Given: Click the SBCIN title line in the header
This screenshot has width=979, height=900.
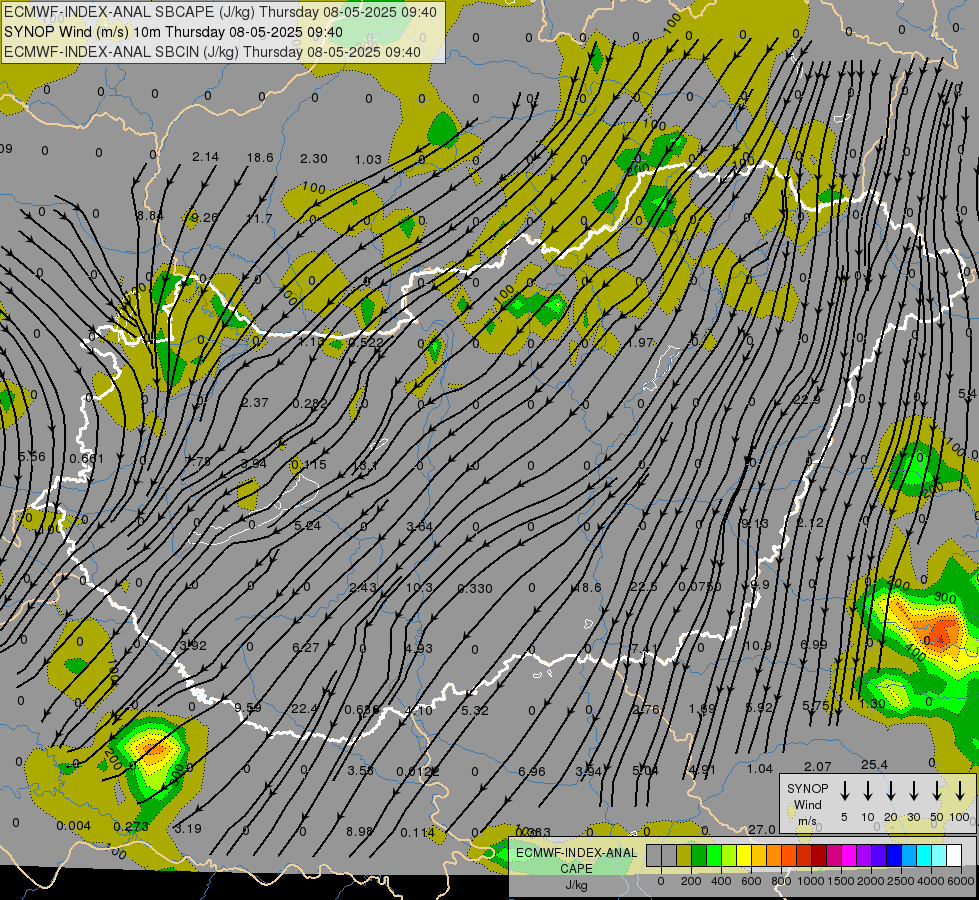Looking at the screenshot, I should [x=212, y=52].
